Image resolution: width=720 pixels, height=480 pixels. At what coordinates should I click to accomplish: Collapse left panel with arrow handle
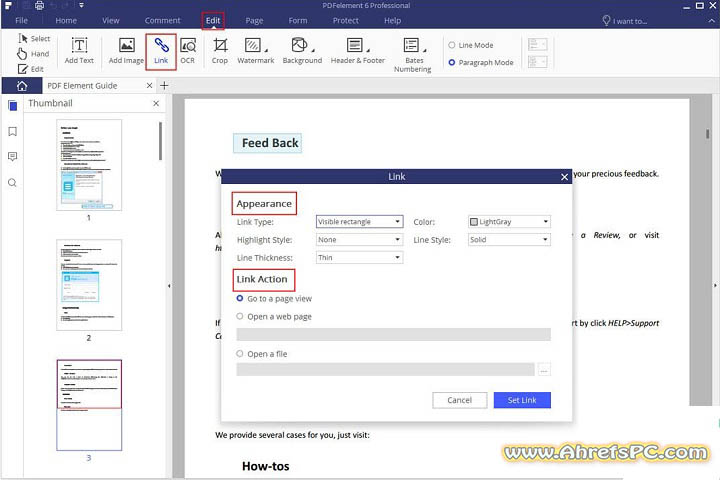169,286
